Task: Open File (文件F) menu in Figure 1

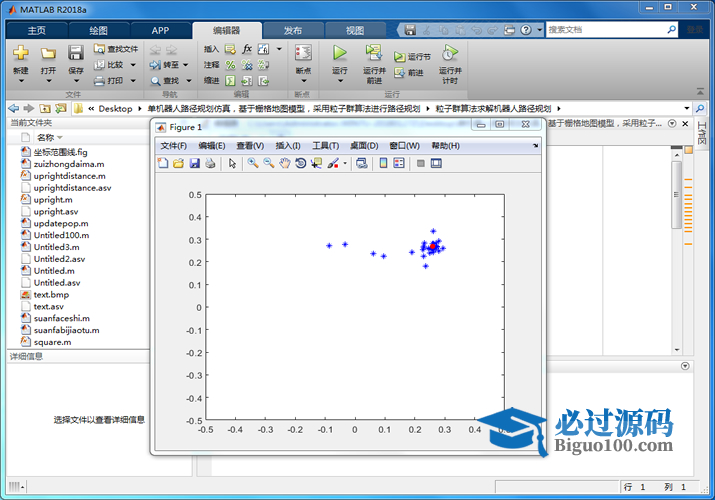Action: pyautogui.click(x=173, y=146)
